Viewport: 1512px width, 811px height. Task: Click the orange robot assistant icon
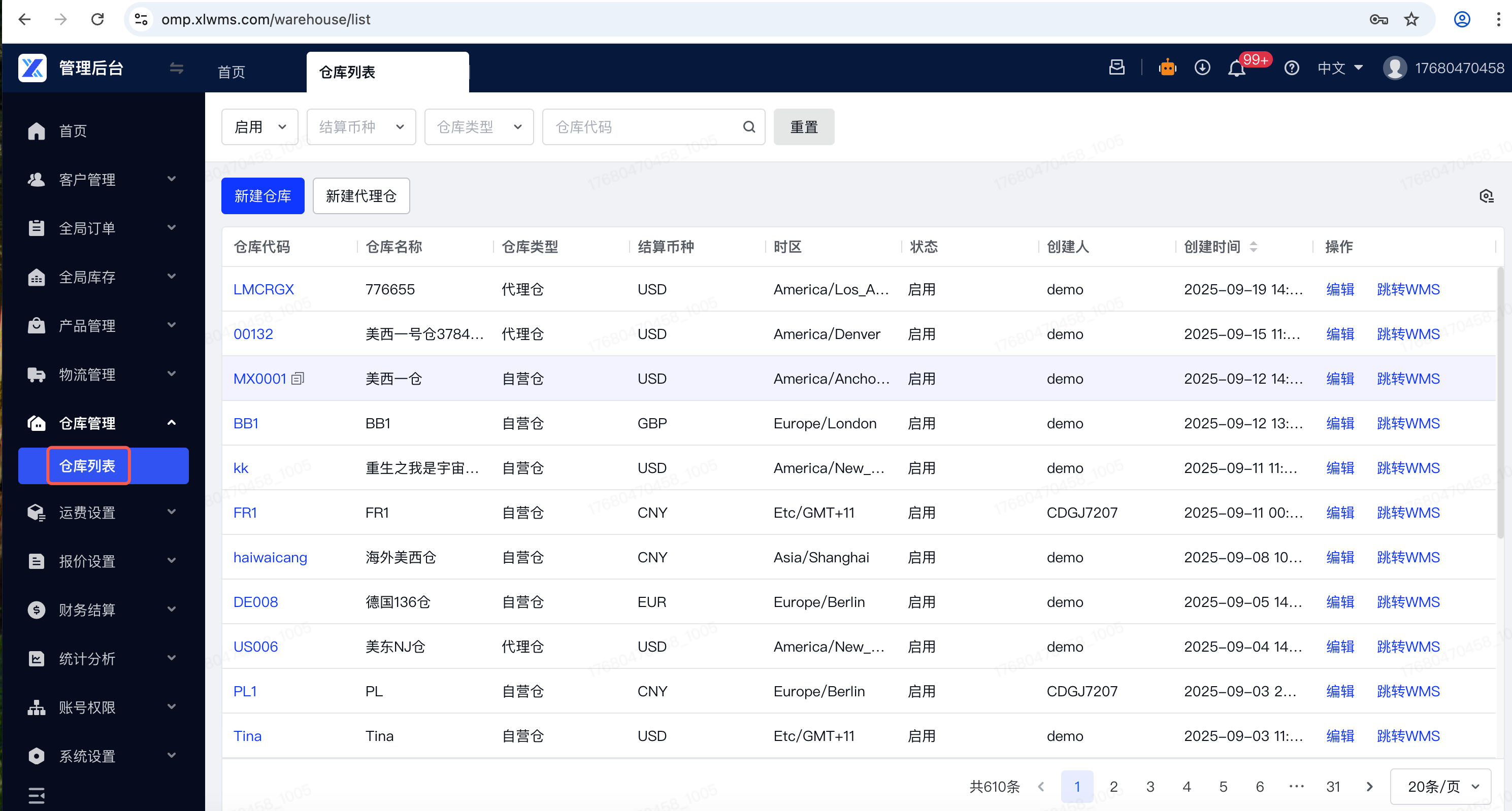[x=1167, y=68]
